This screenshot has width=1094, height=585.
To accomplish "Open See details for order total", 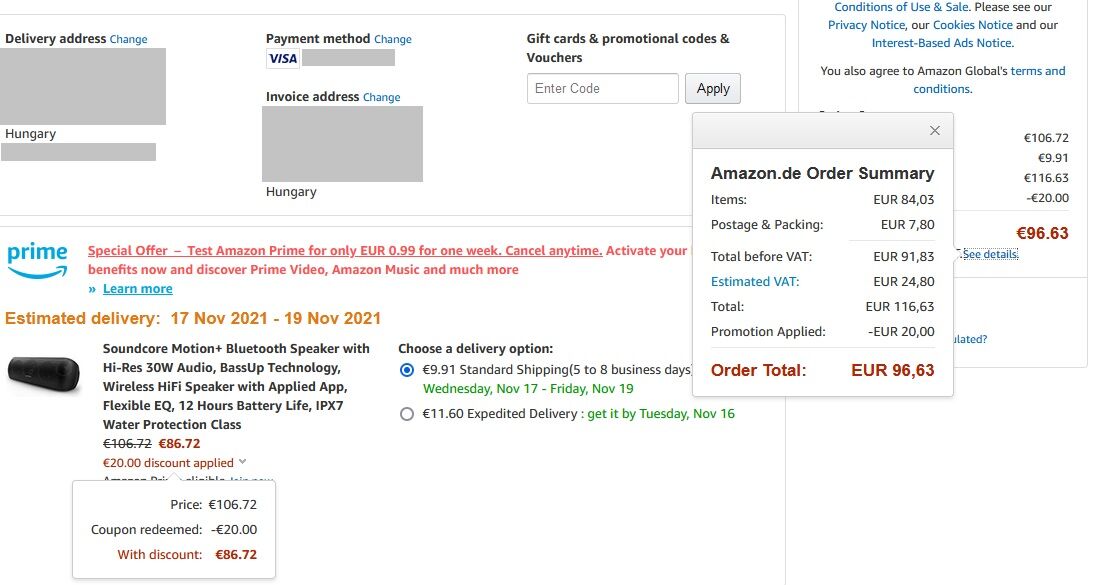I will 991,254.
